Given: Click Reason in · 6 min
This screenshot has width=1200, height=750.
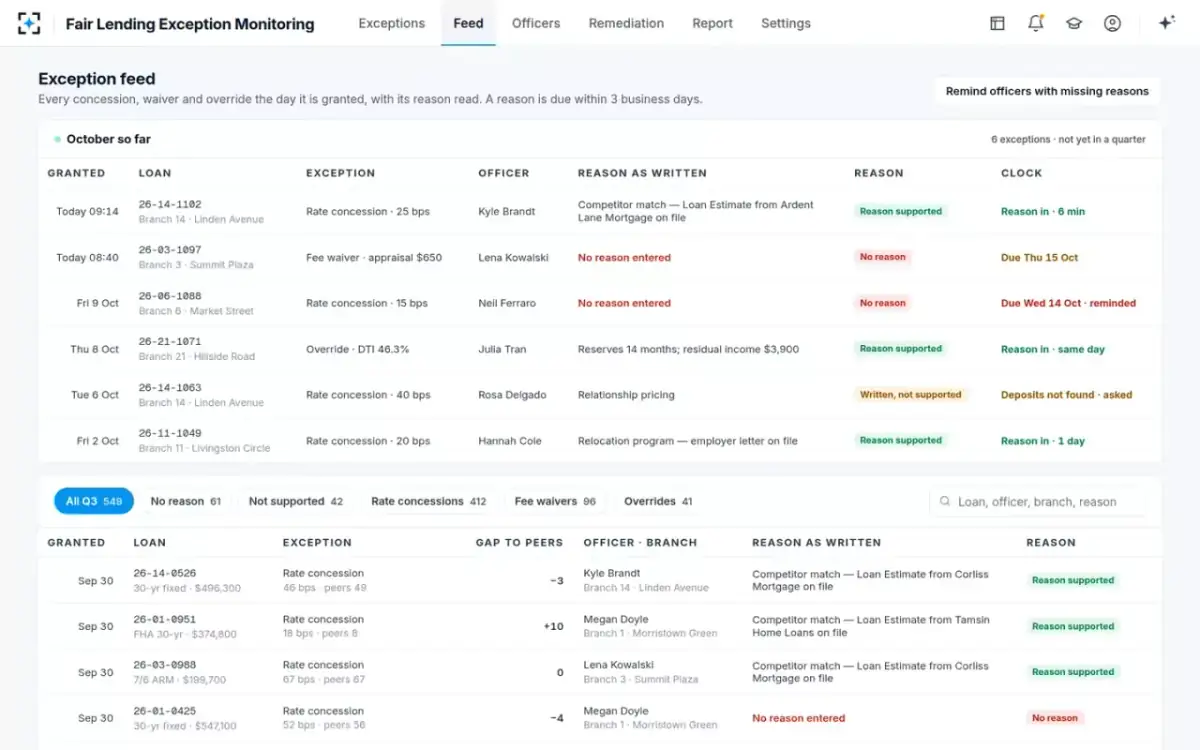Looking at the screenshot, I should click(1042, 212).
